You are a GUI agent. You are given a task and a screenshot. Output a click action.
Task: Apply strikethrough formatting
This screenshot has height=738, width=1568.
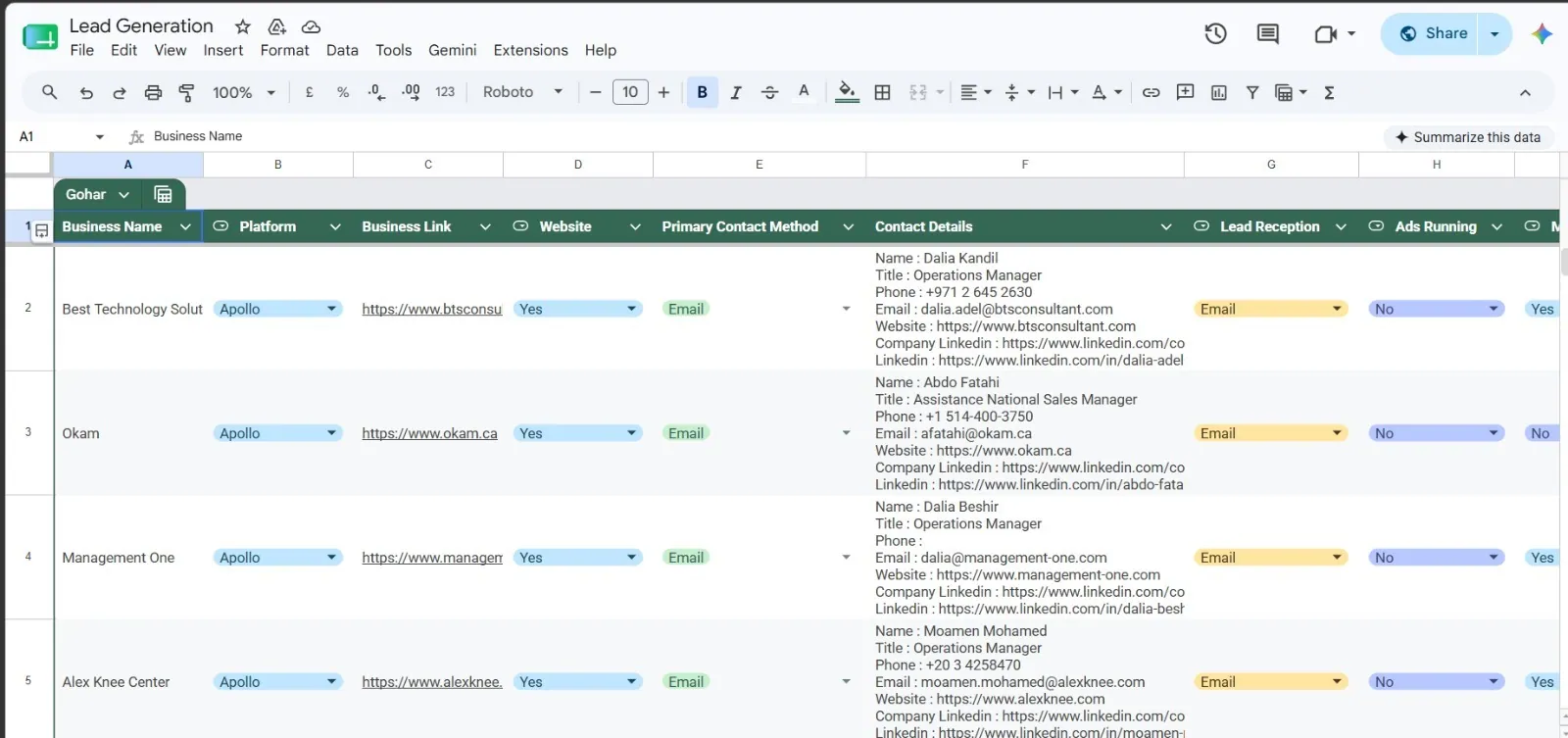click(x=769, y=92)
